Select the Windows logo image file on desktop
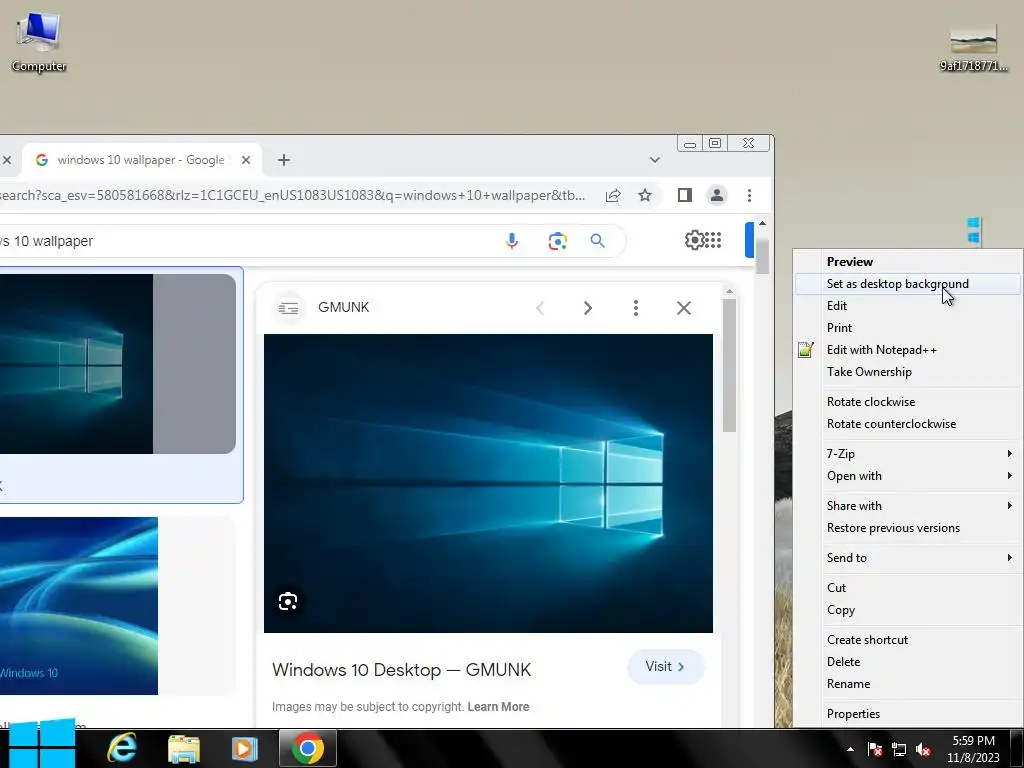1024x768 pixels. (x=973, y=231)
